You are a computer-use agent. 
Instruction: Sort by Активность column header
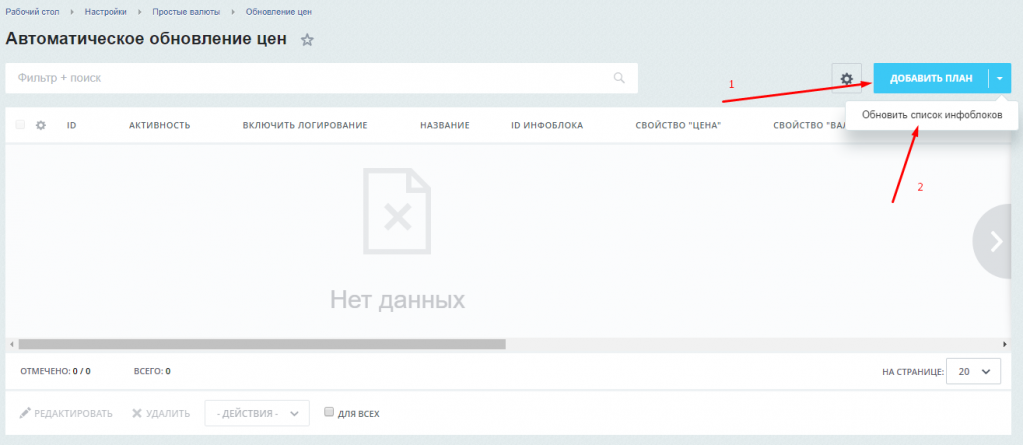(x=160, y=125)
